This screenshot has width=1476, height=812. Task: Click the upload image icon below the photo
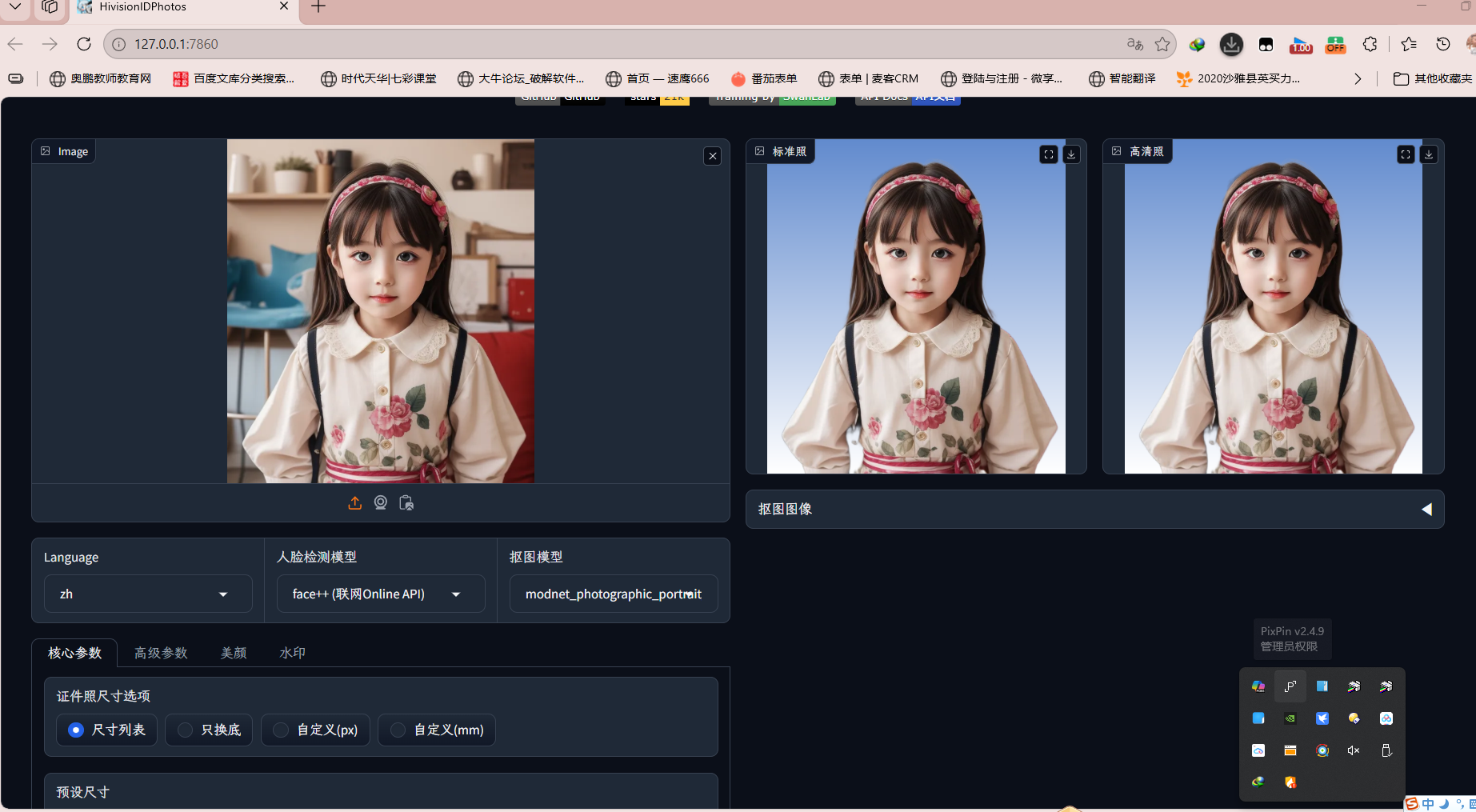[x=355, y=503]
